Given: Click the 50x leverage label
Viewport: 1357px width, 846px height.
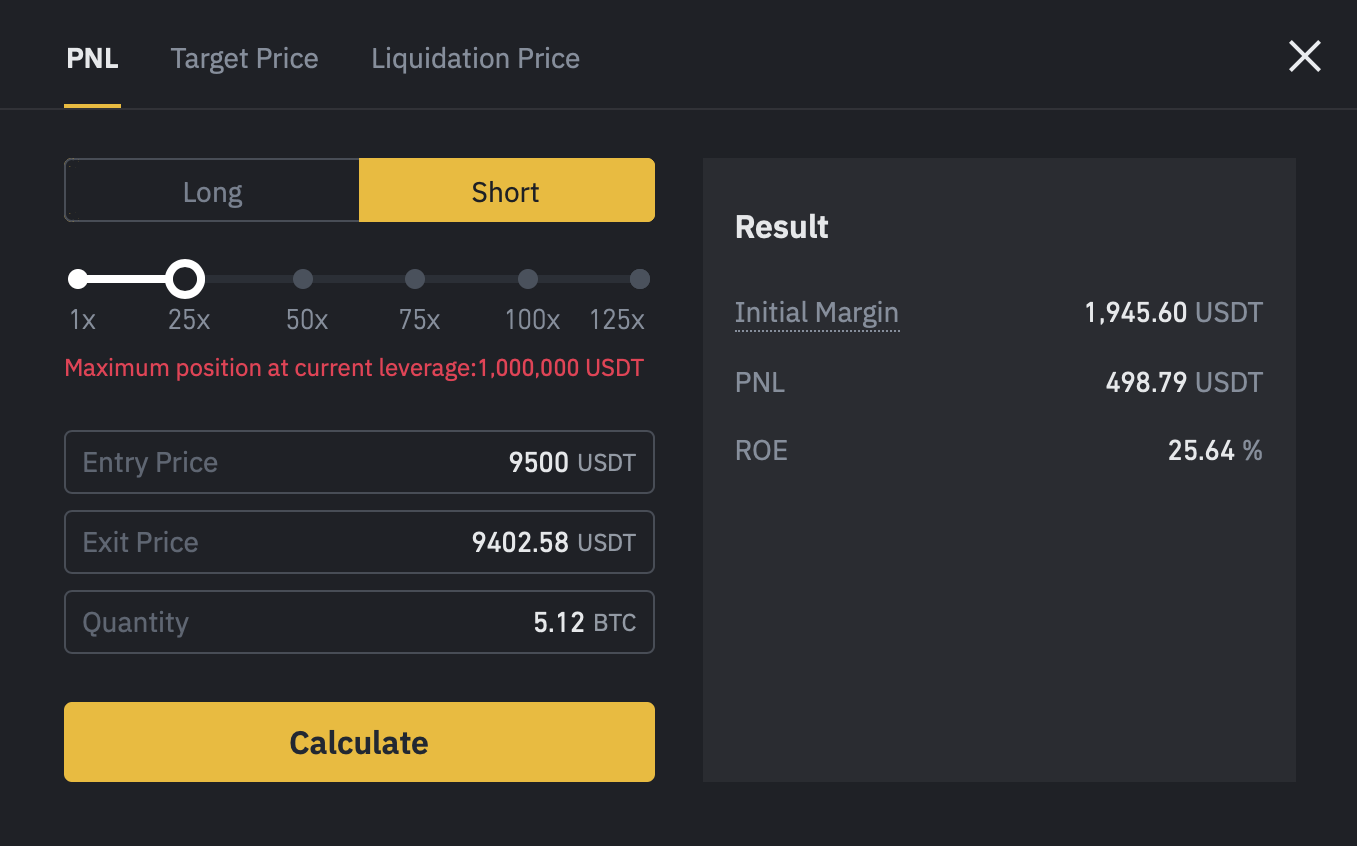Looking at the screenshot, I should [307, 320].
